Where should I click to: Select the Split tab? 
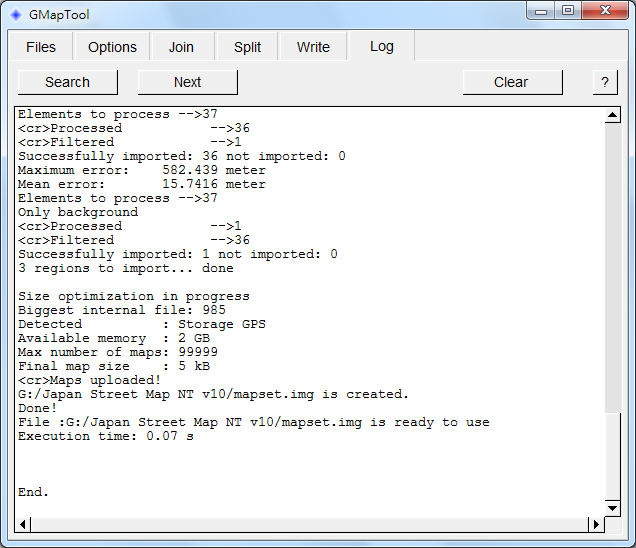tap(247, 47)
